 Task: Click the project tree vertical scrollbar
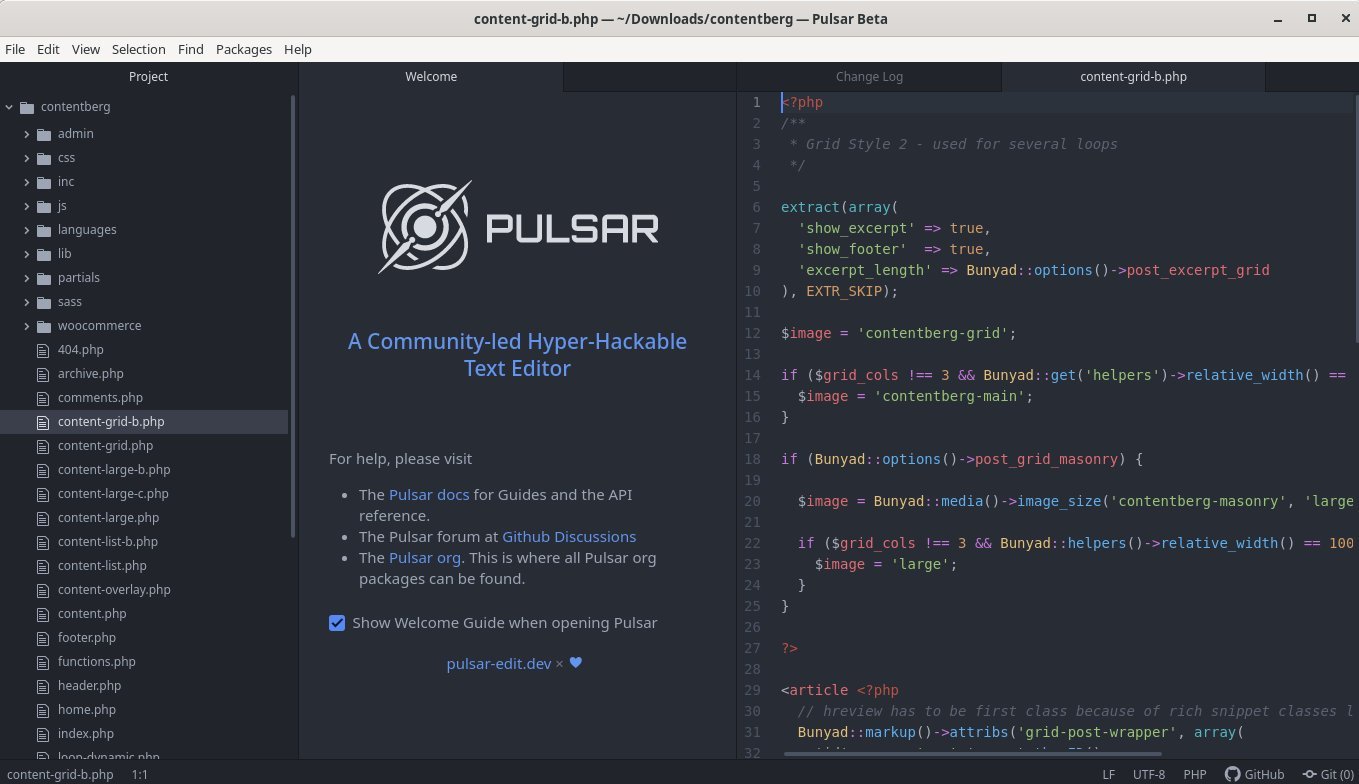(x=293, y=317)
